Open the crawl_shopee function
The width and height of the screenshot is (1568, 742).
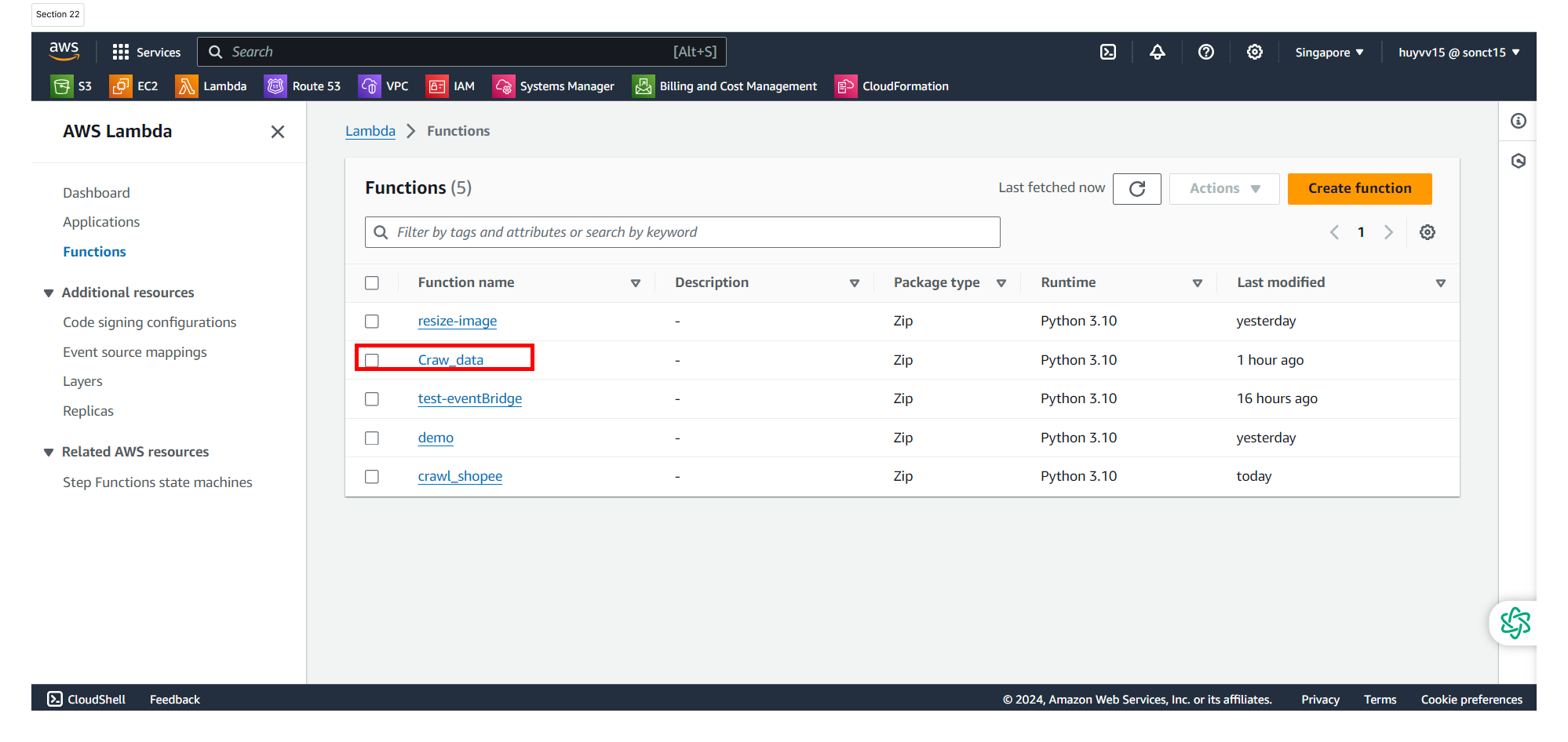(x=460, y=476)
